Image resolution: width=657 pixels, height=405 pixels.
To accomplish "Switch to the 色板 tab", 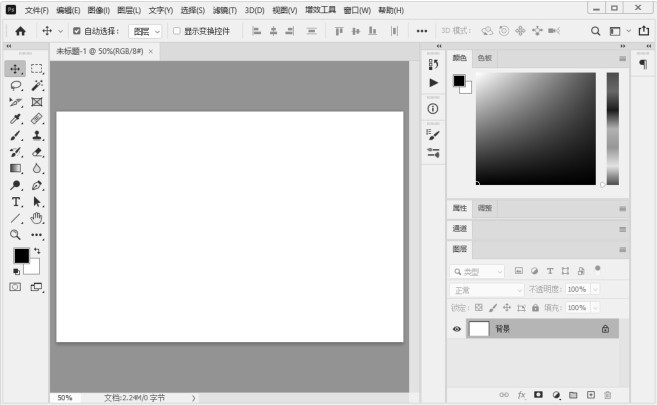I will (484, 58).
